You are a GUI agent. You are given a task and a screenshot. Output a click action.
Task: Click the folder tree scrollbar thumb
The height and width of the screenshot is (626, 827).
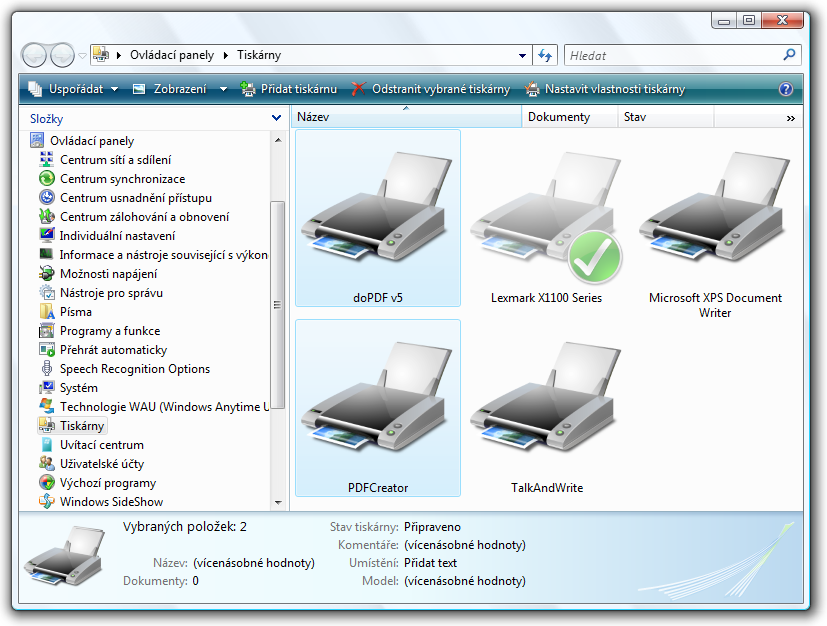[278, 305]
